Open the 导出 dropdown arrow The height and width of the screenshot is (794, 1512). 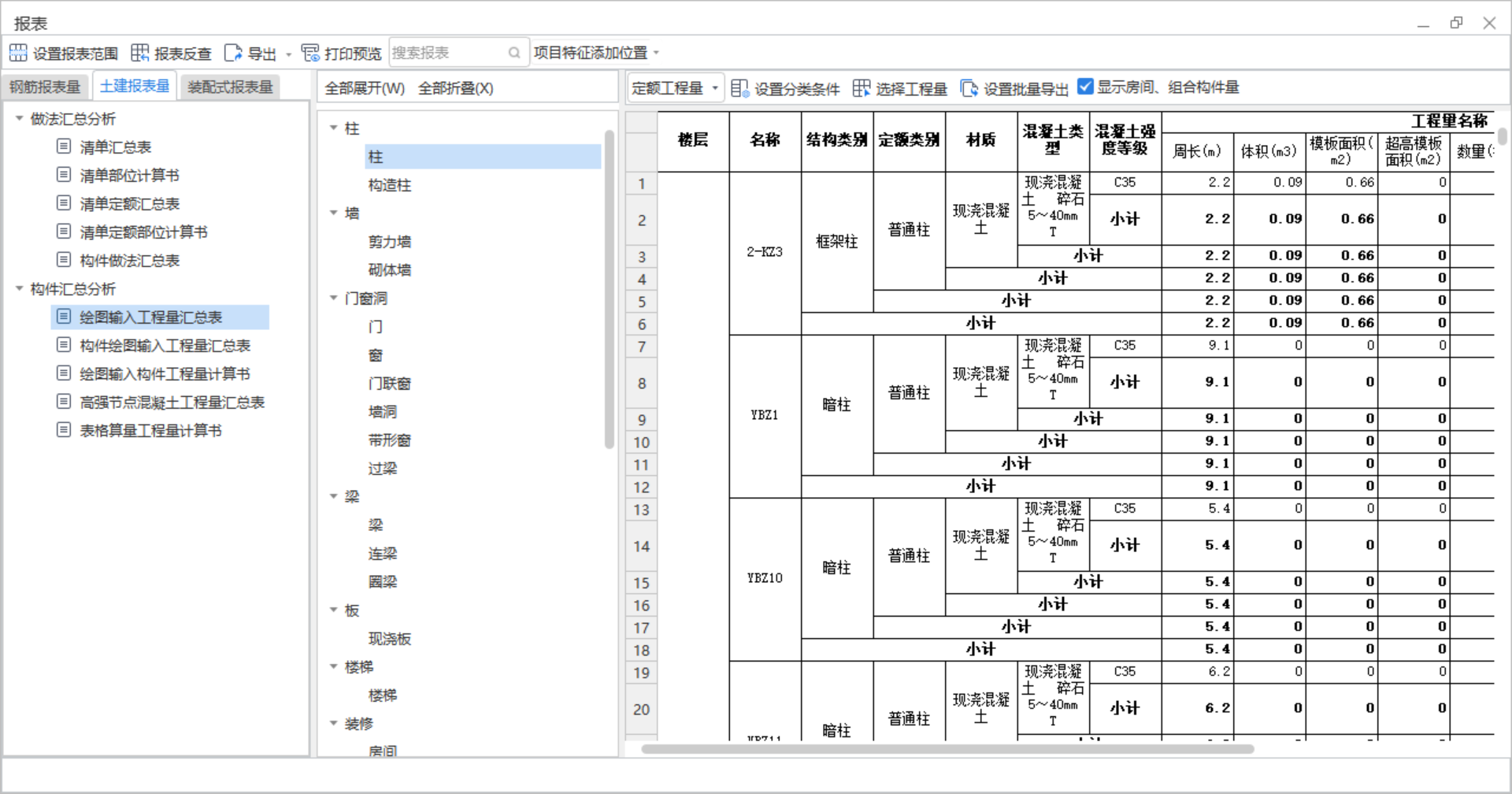(x=288, y=54)
